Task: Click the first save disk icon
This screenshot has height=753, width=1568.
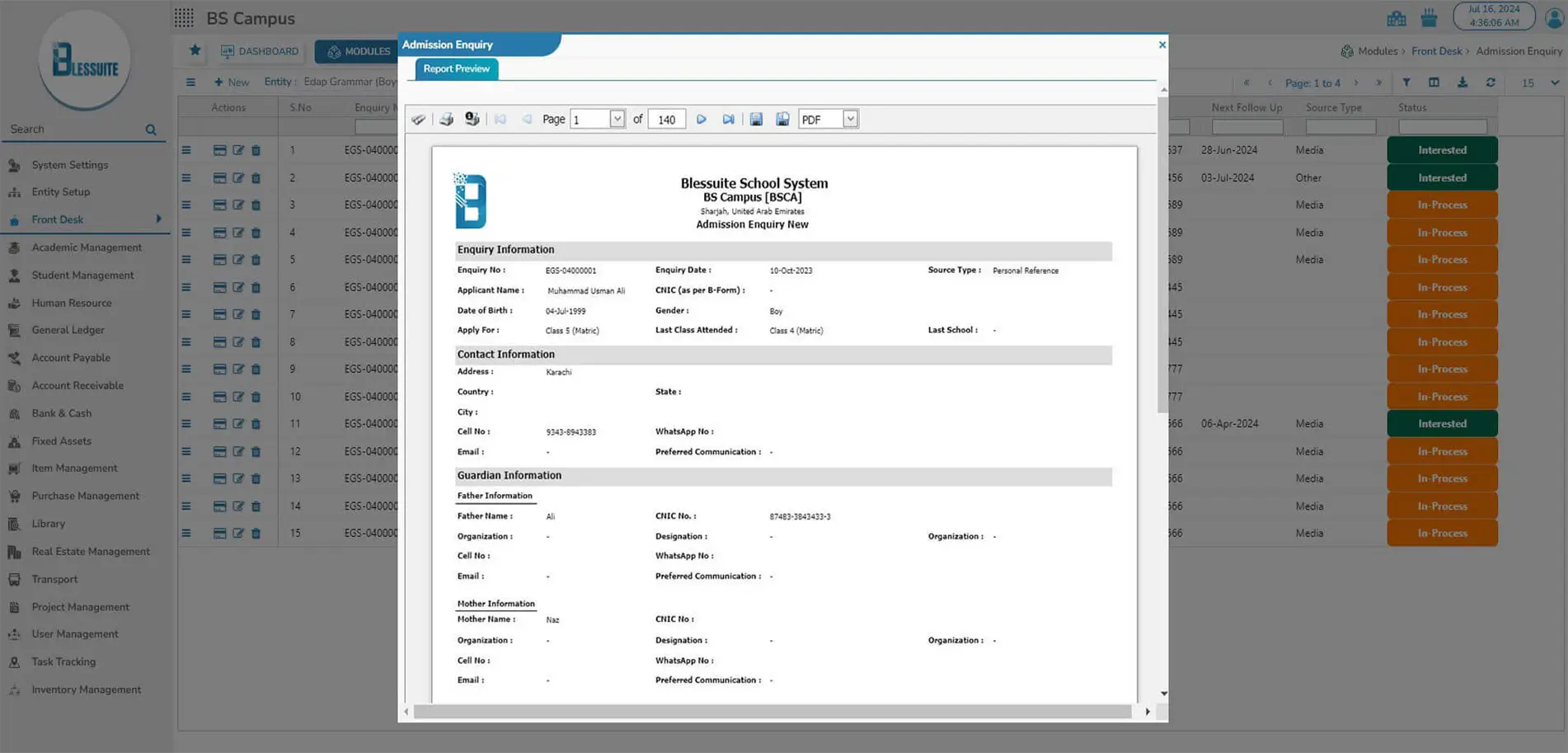Action: 756,120
